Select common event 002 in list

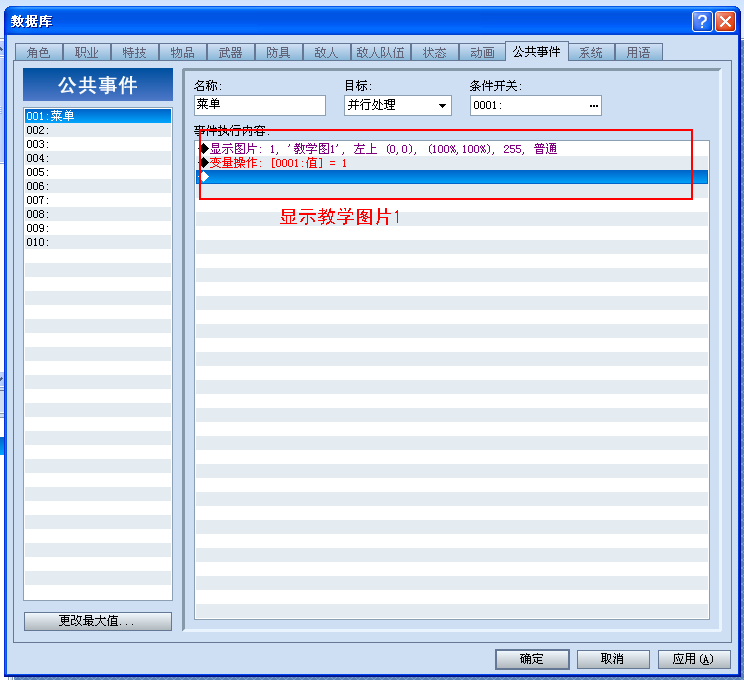pyautogui.click(x=98, y=130)
